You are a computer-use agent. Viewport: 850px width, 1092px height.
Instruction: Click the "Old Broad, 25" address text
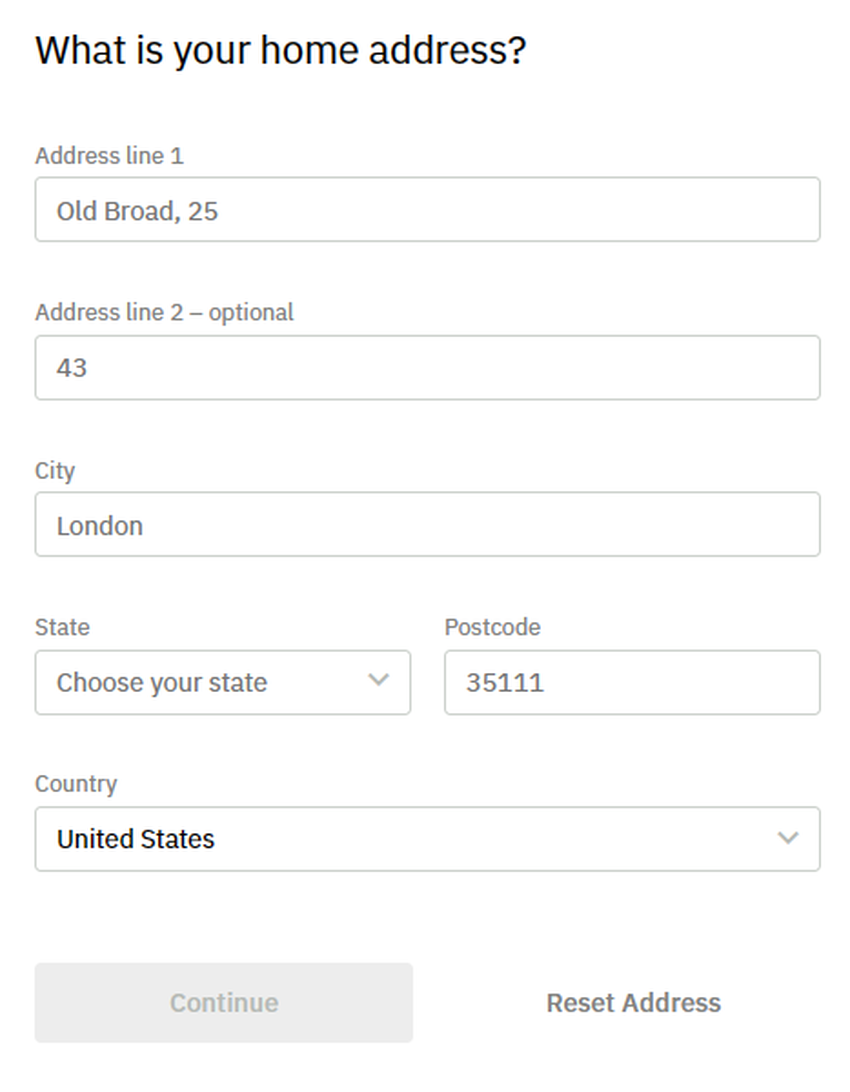click(137, 211)
